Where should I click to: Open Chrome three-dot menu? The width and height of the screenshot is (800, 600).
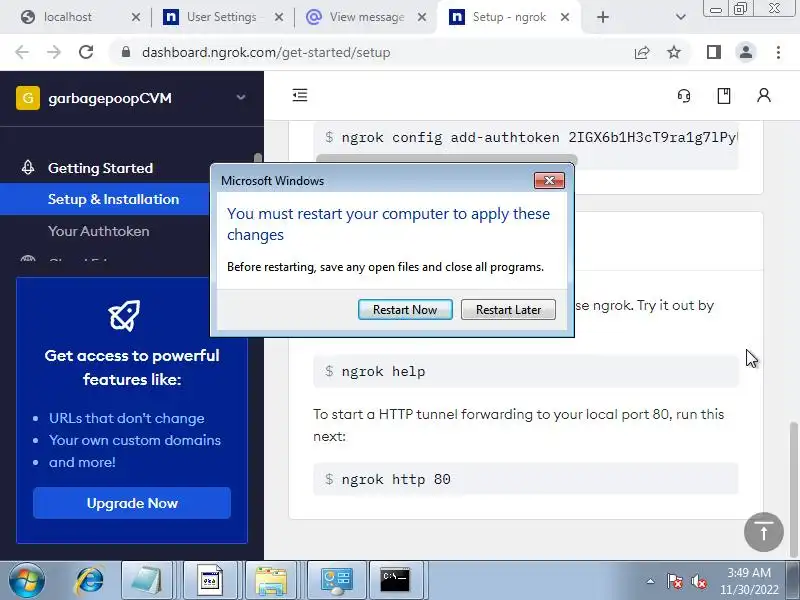pyautogui.click(x=778, y=52)
